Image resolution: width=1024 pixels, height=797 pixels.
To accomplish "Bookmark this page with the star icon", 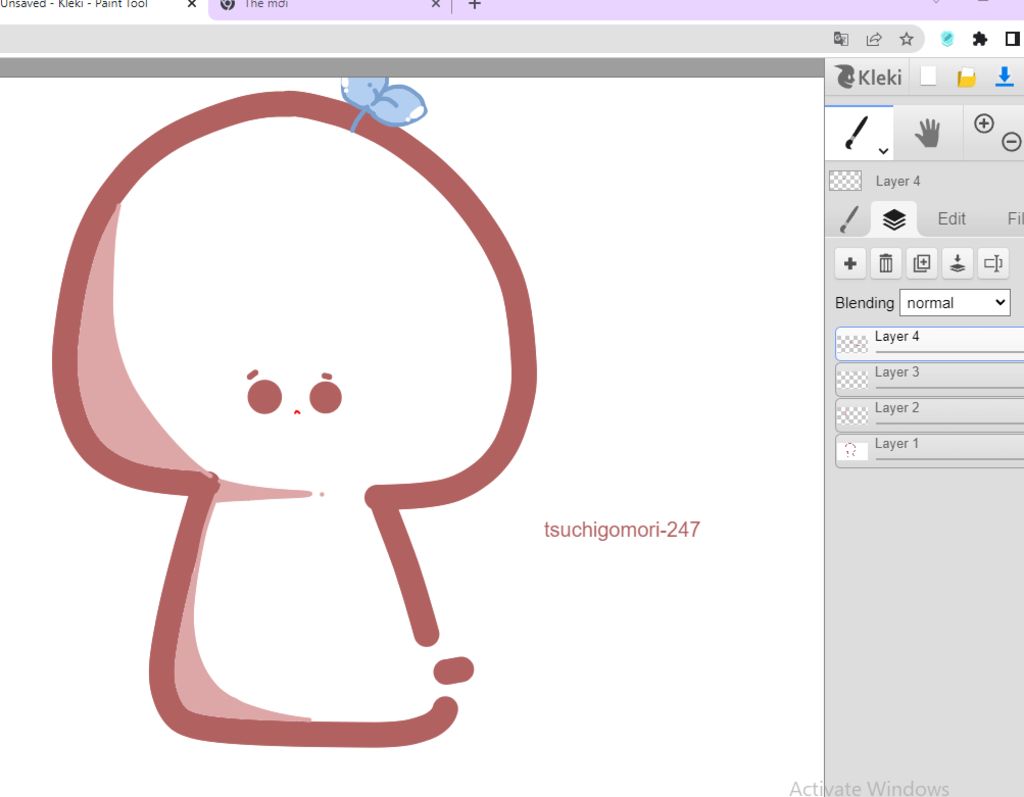I will coord(906,39).
